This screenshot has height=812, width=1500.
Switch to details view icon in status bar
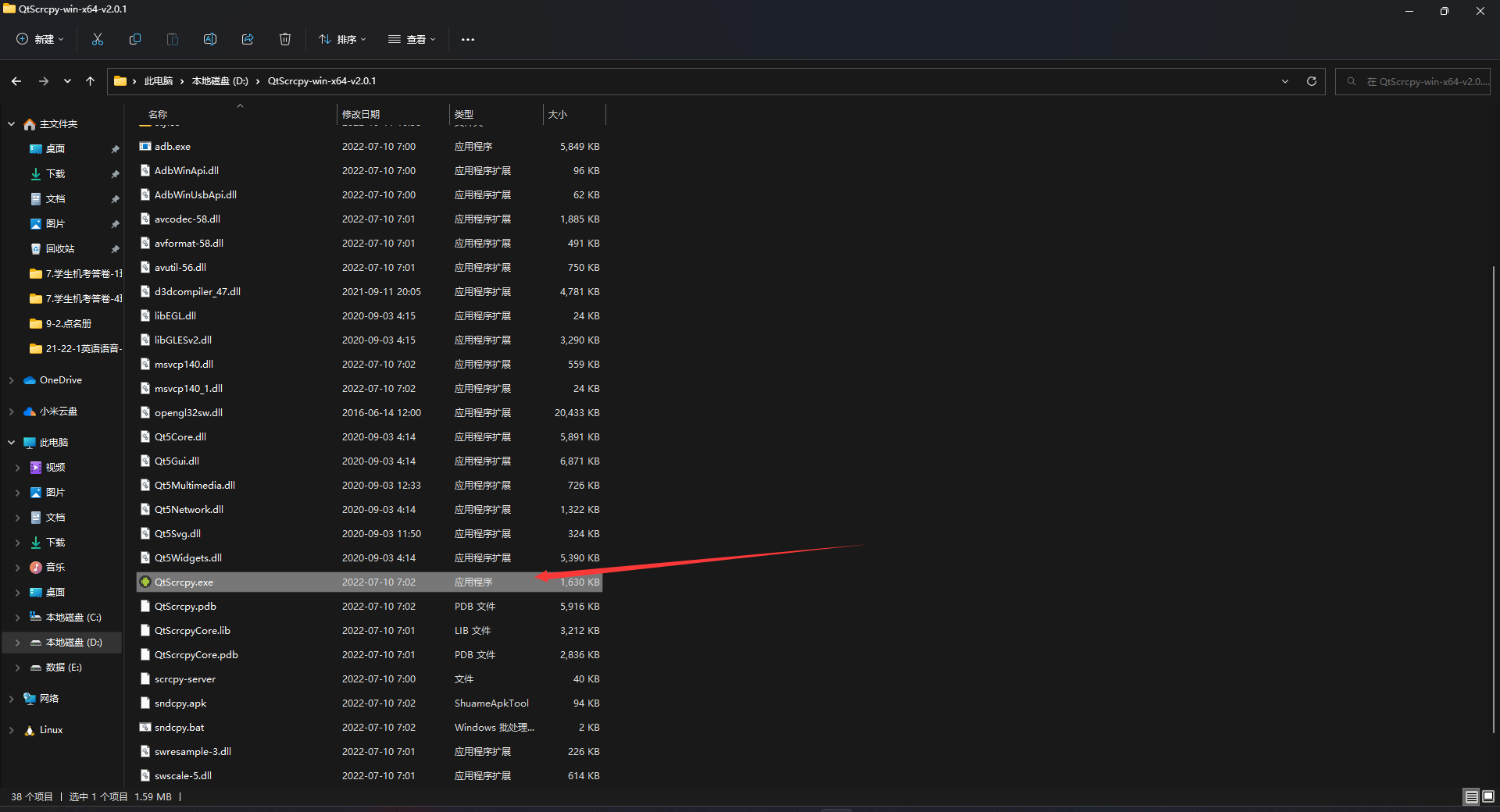(x=1471, y=796)
